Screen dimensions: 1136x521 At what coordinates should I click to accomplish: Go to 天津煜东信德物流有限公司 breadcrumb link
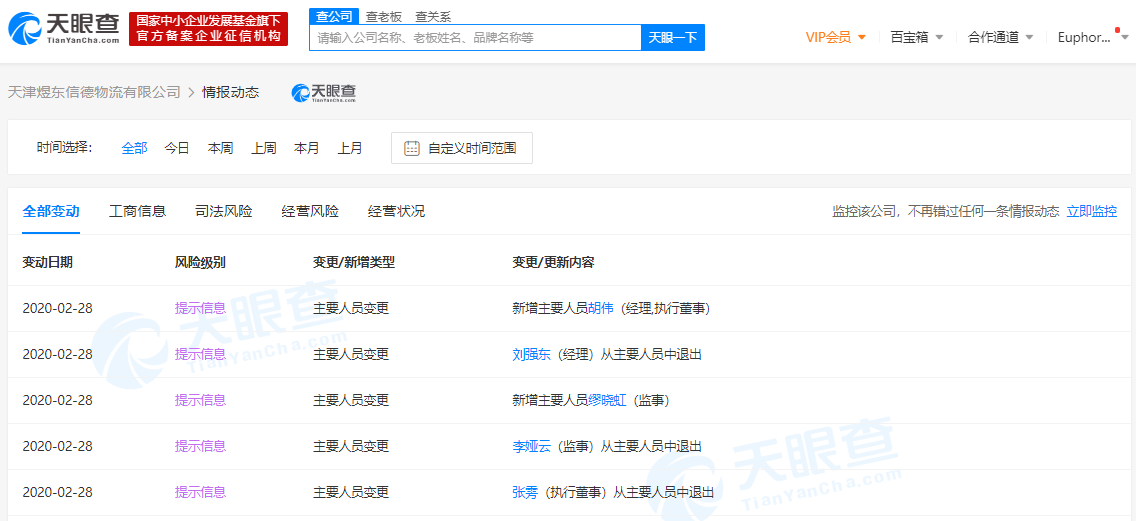point(94,92)
